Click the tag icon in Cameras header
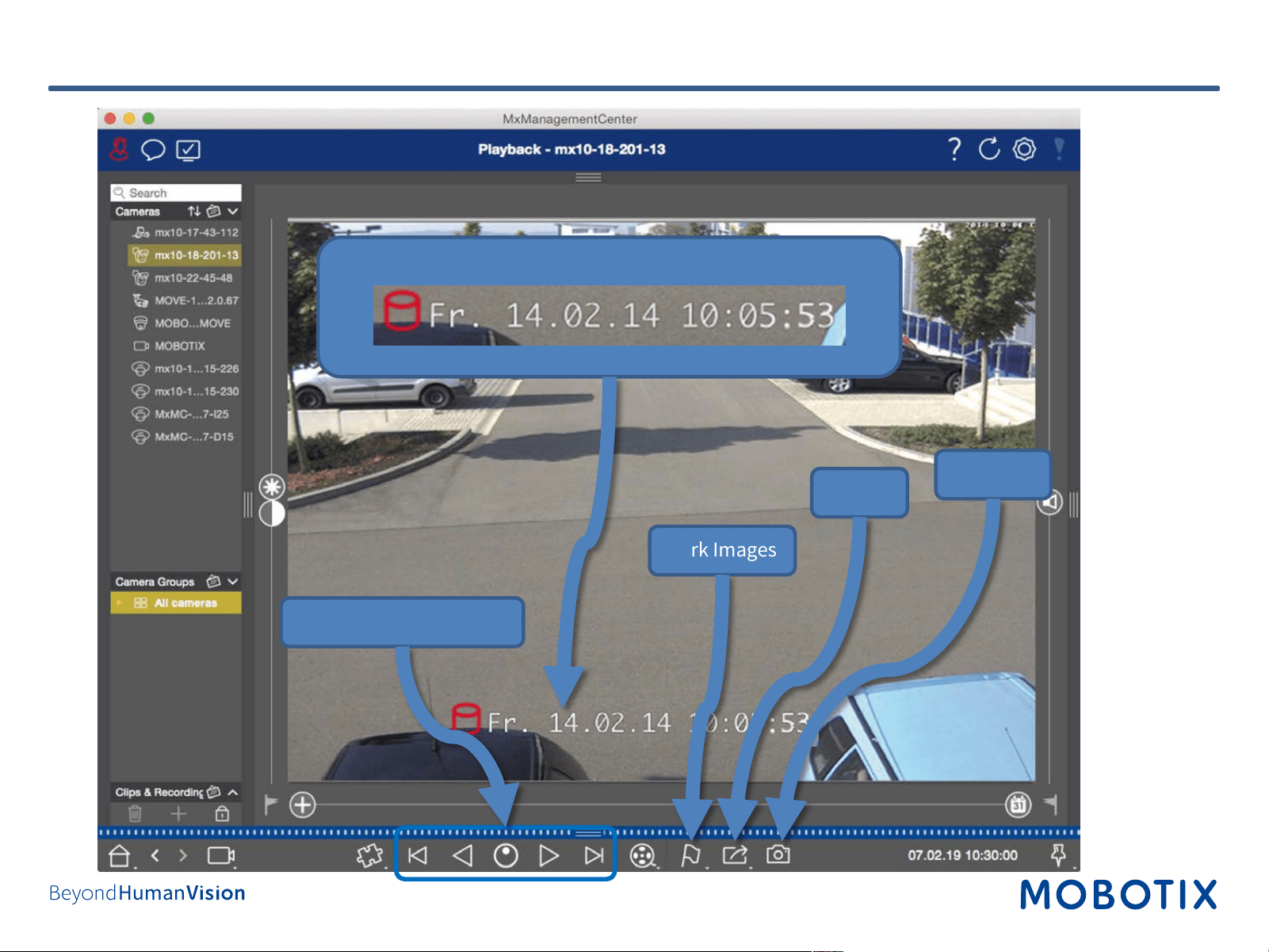 coord(213,212)
